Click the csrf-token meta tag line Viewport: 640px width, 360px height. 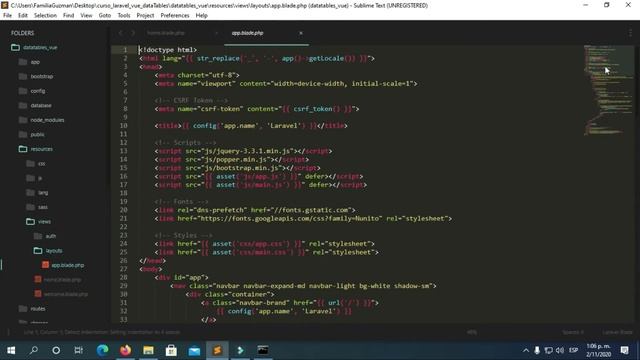coord(257,109)
